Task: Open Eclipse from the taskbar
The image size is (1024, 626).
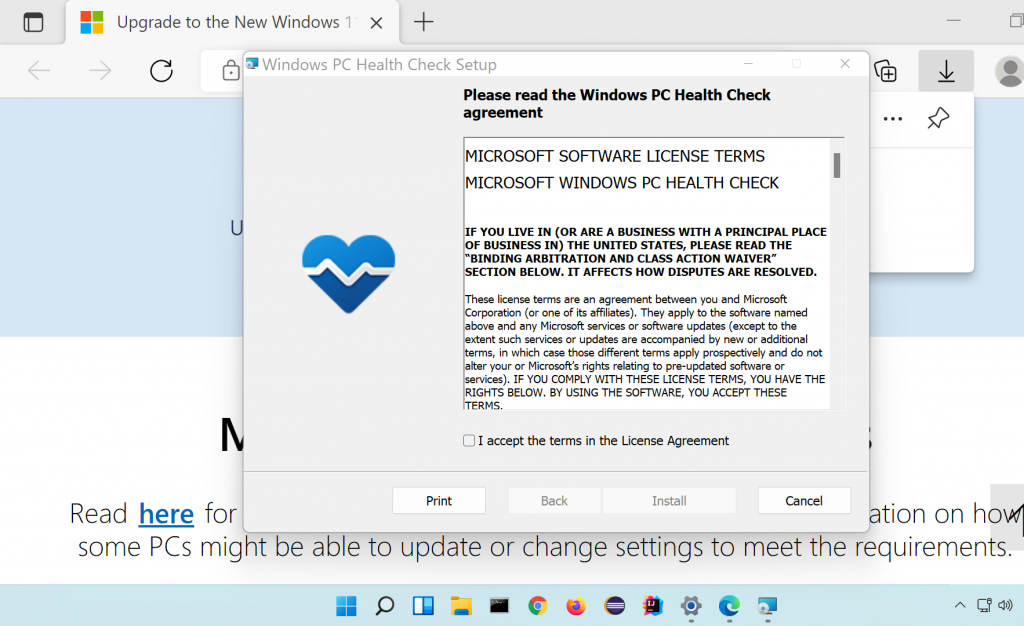Action: pos(614,607)
